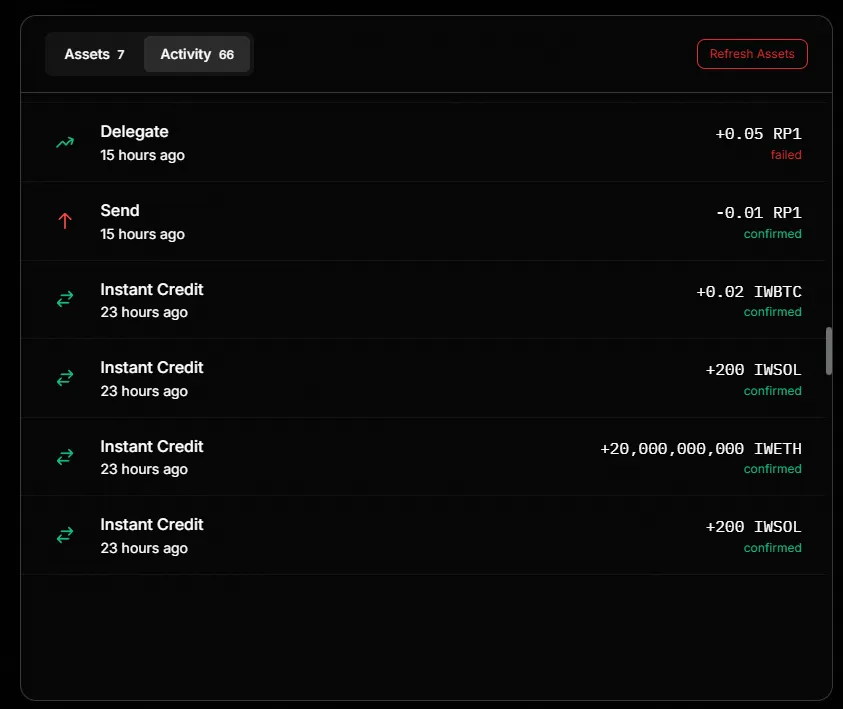Viewport: 843px width, 709px height.
Task: Click the red failed status label
Action: coord(786,155)
